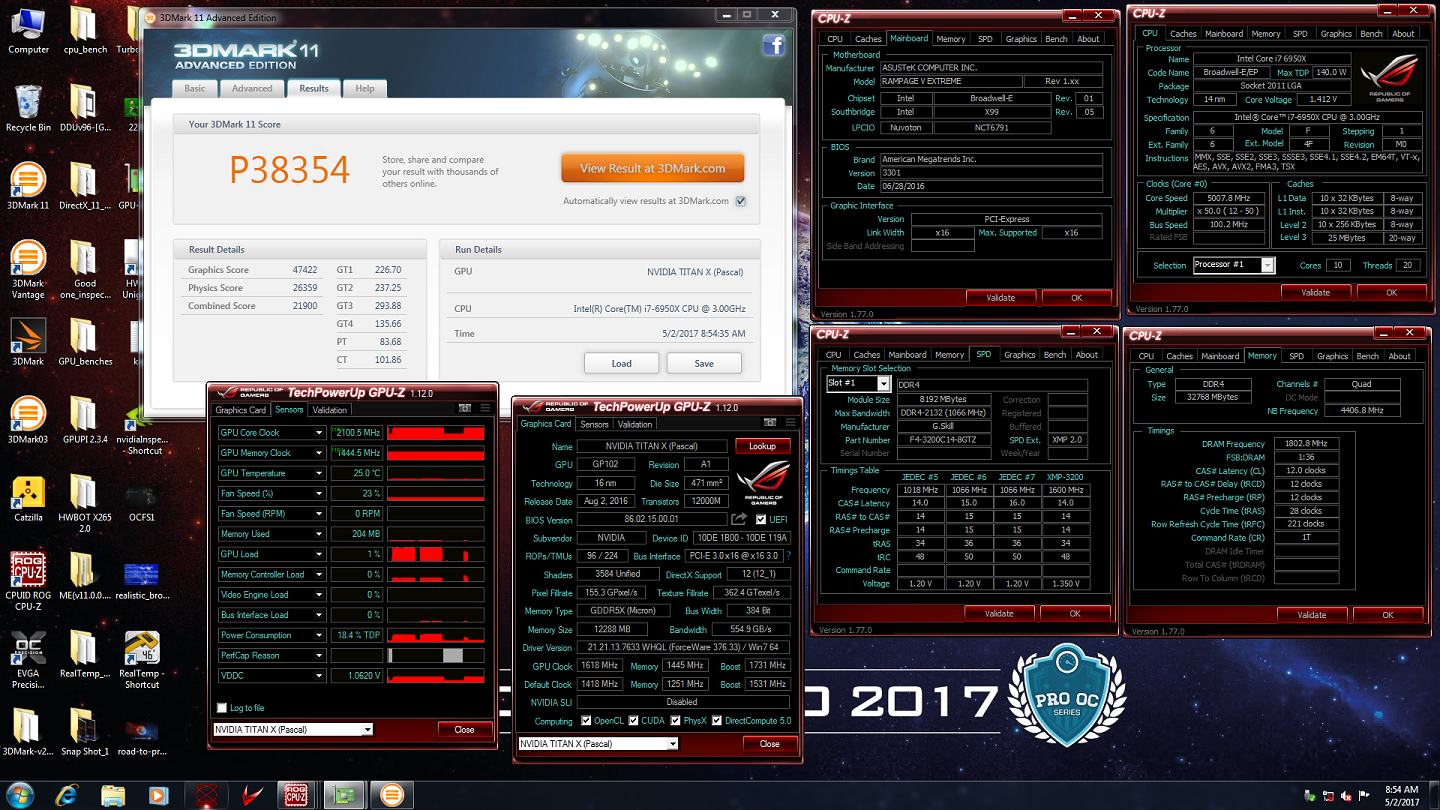Open the VDDC sensor dropdown
This screenshot has height=810, width=1440.
(x=319, y=675)
